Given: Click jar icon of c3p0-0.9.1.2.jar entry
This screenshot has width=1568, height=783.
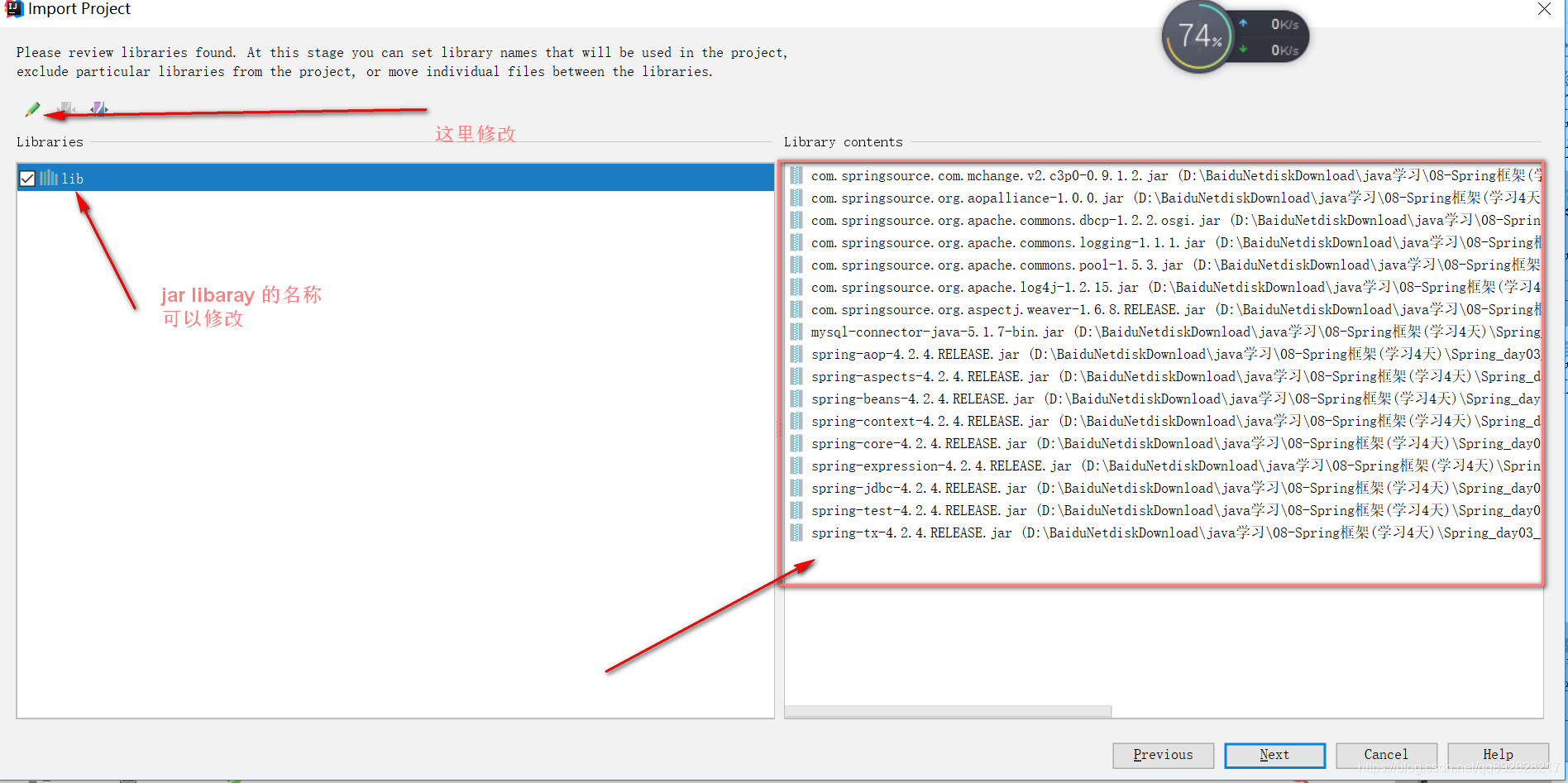Looking at the screenshot, I should coord(796,175).
